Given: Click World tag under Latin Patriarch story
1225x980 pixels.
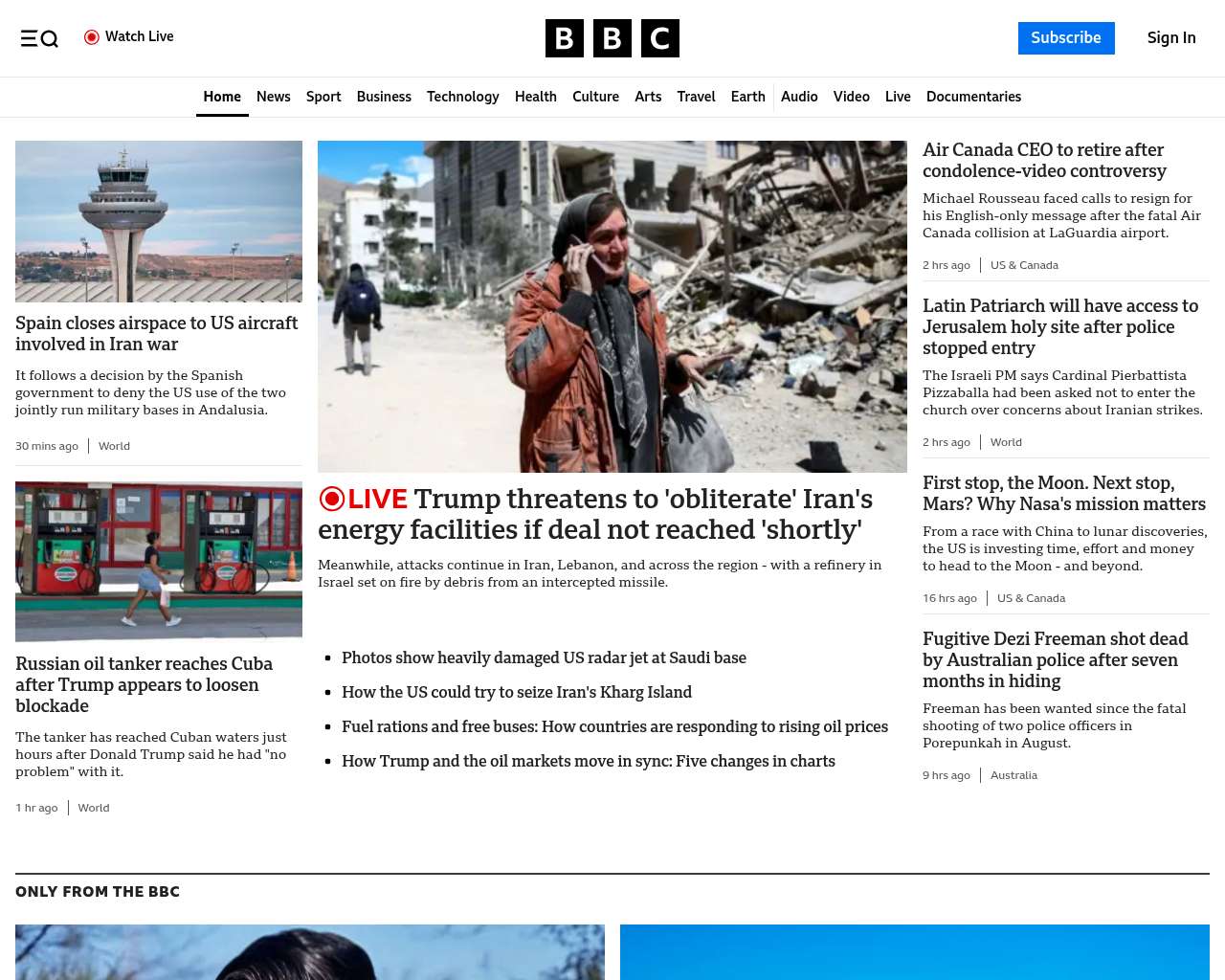Looking at the screenshot, I should click(1006, 442).
